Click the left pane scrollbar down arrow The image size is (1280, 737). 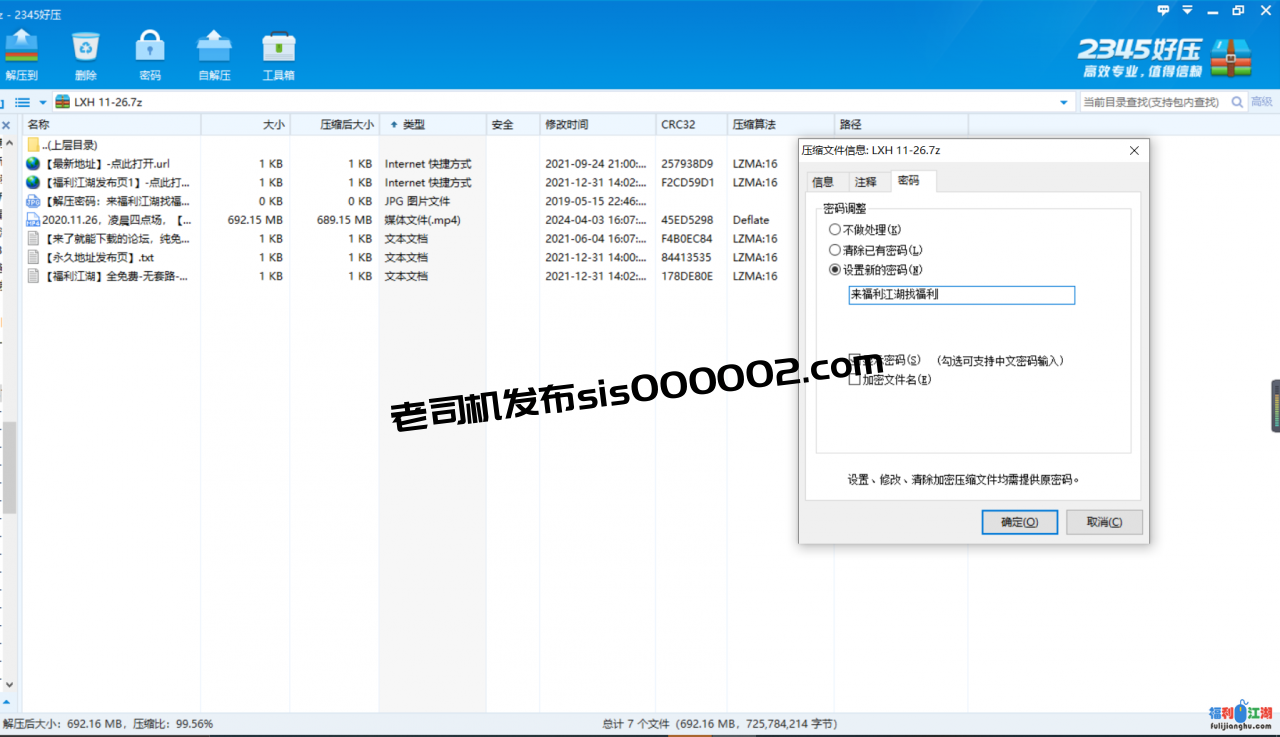coord(9,685)
